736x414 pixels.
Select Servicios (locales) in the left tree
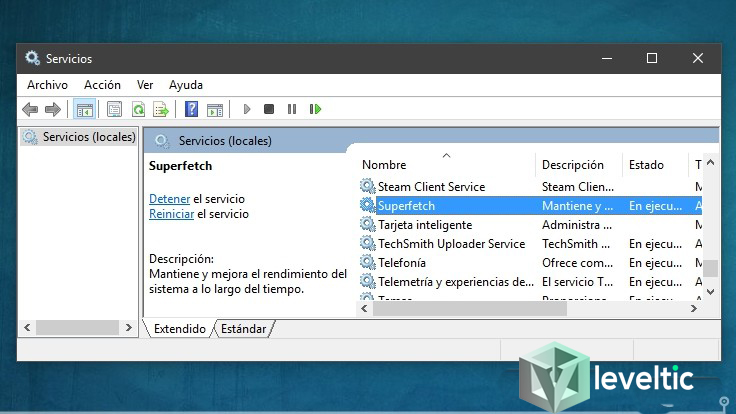click(x=88, y=137)
